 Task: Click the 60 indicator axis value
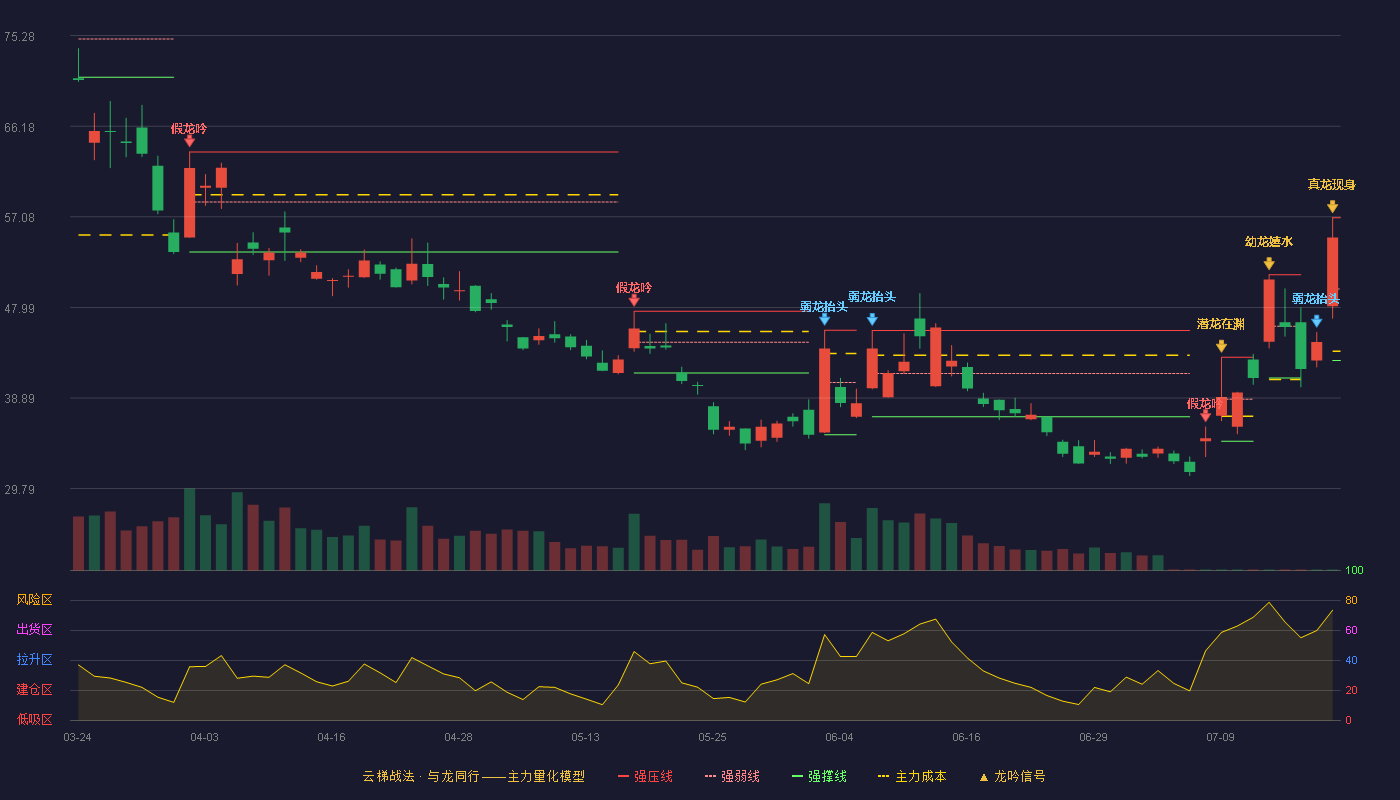[x=1351, y=631]
